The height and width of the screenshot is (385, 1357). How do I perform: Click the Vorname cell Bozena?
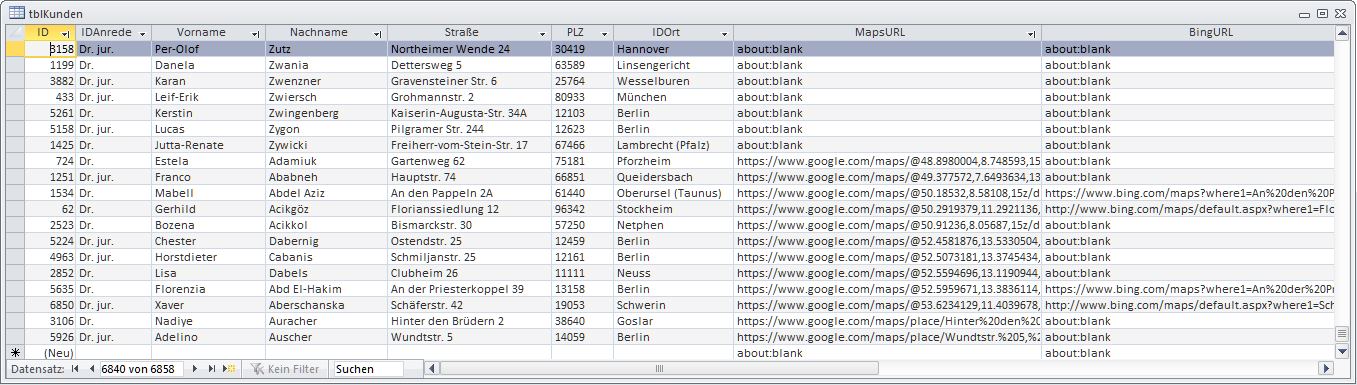click(208, 225)
